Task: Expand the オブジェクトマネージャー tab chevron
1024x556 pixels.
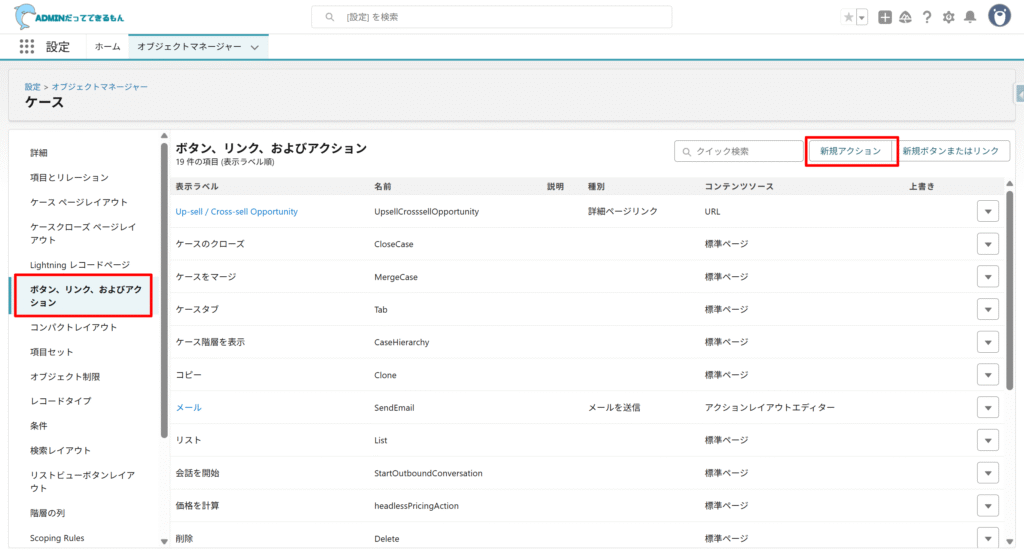Action: (x=255, y=47)
